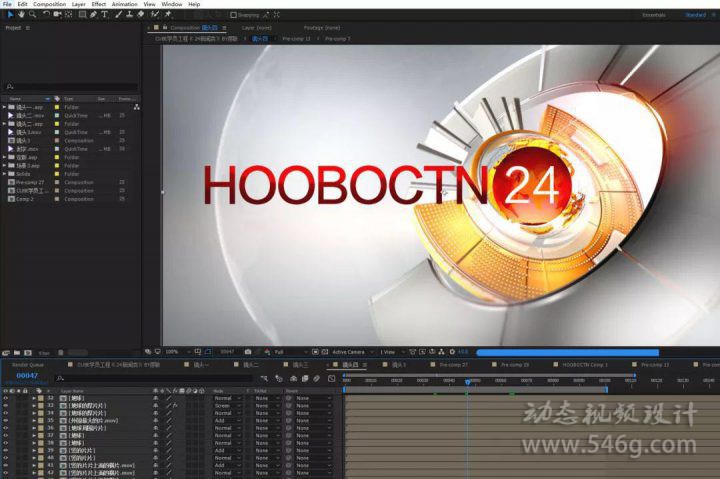Switch to the Render Queue tab
Image resolution: width=720 pixels, height=479 pixels.
tap(26, 365)
